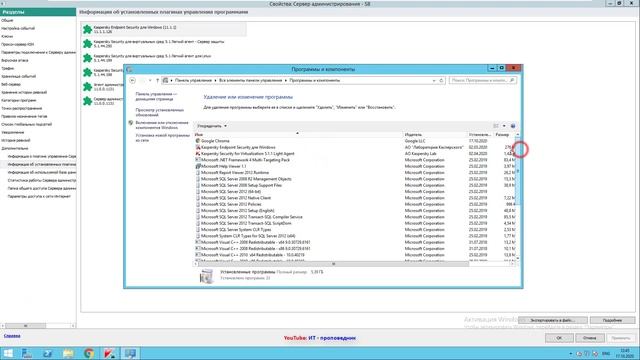Click the Cancel button in the properties window
This screenshot has height=360, width=640.
[590, 338]
